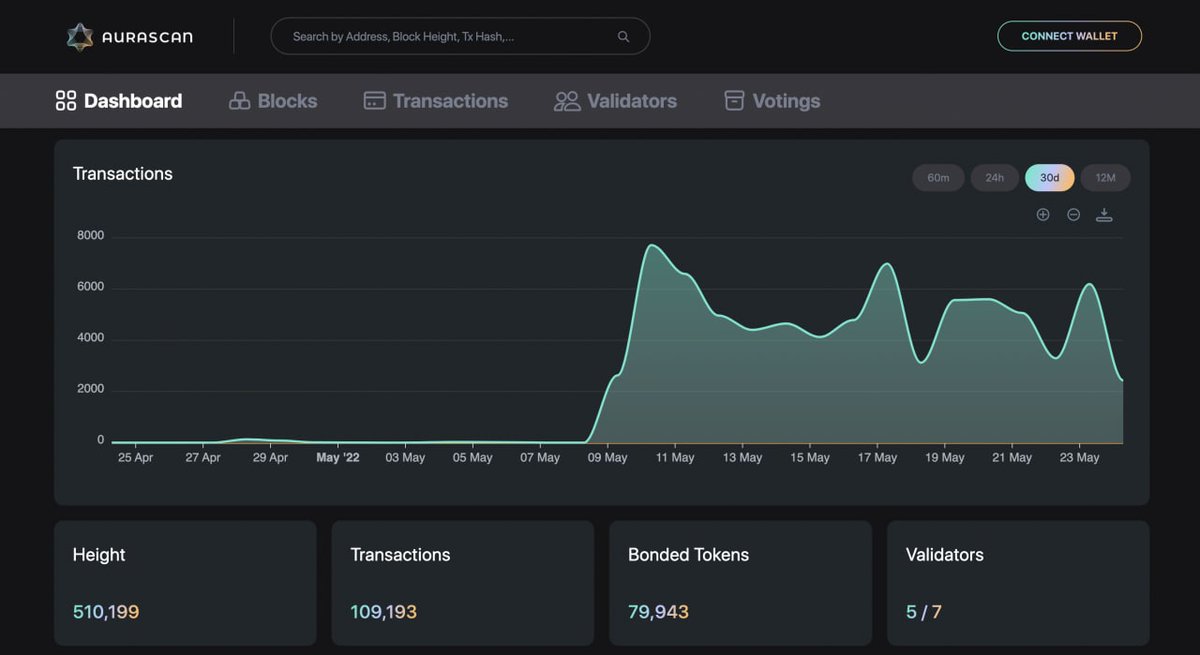This screenshot has height=655, width=1200.
Task: Click the Votings box icon
Action: coord(734,101)
